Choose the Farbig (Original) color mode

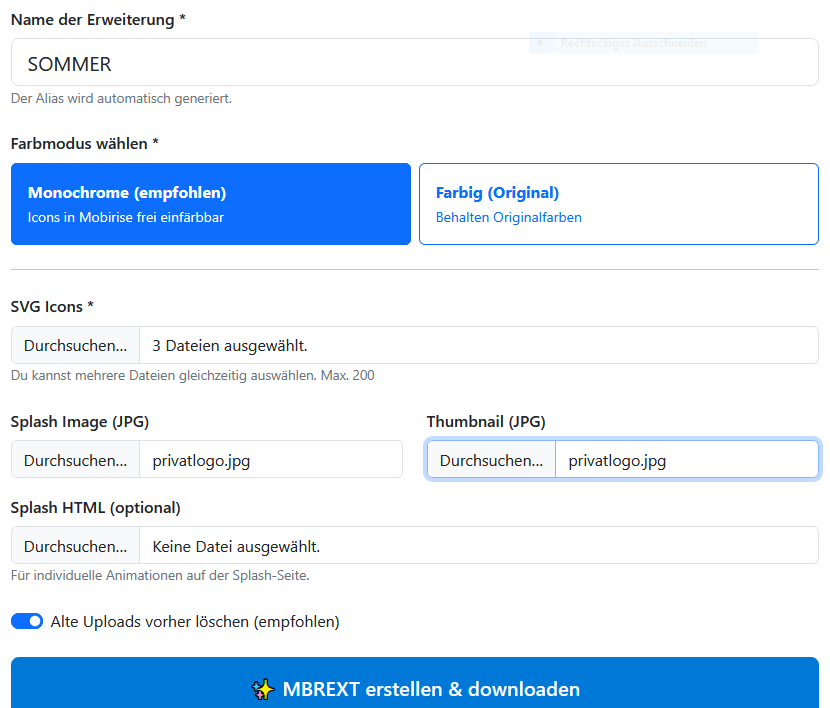(618, 204)
